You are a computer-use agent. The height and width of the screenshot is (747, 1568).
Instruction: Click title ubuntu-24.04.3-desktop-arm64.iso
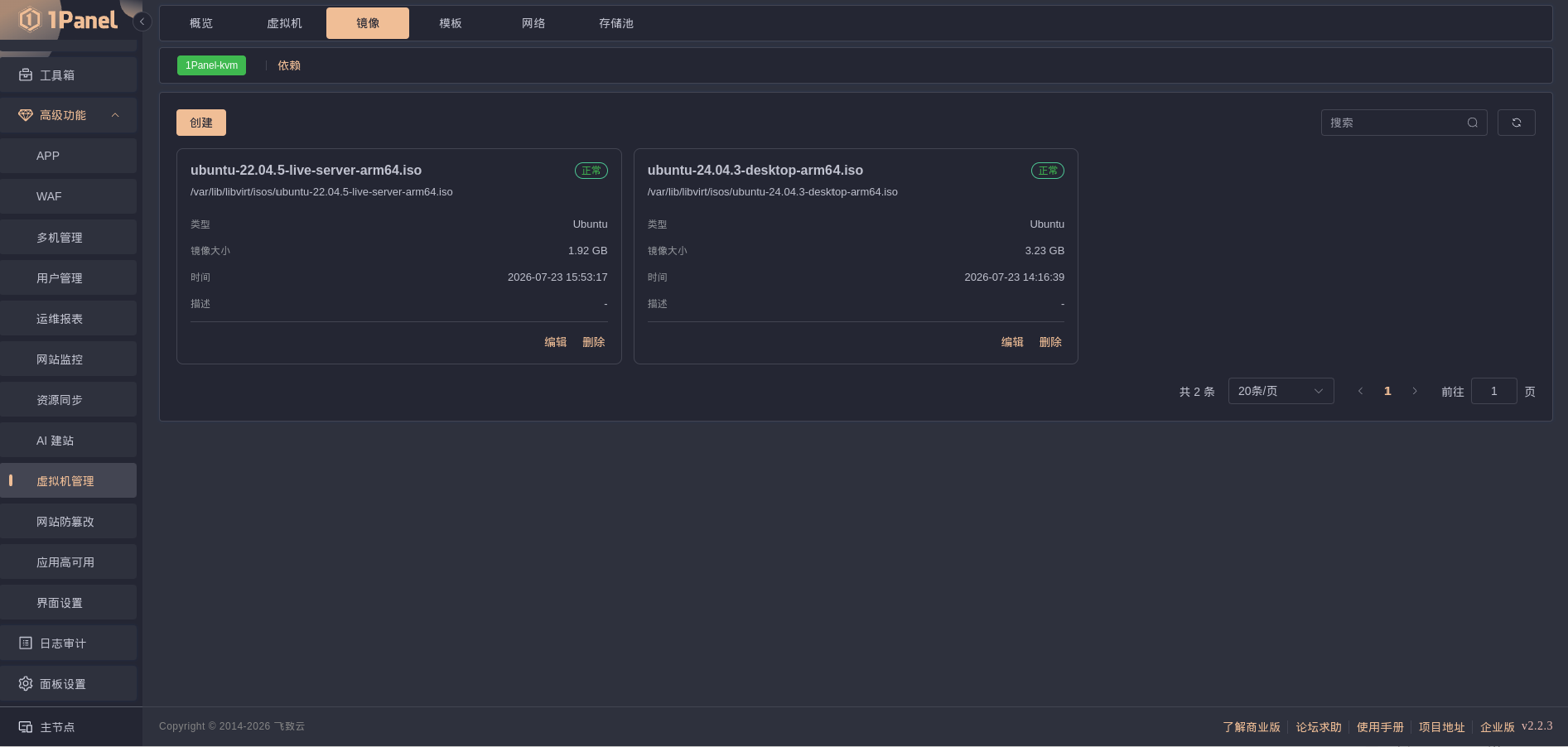click(x=755, y=170)
